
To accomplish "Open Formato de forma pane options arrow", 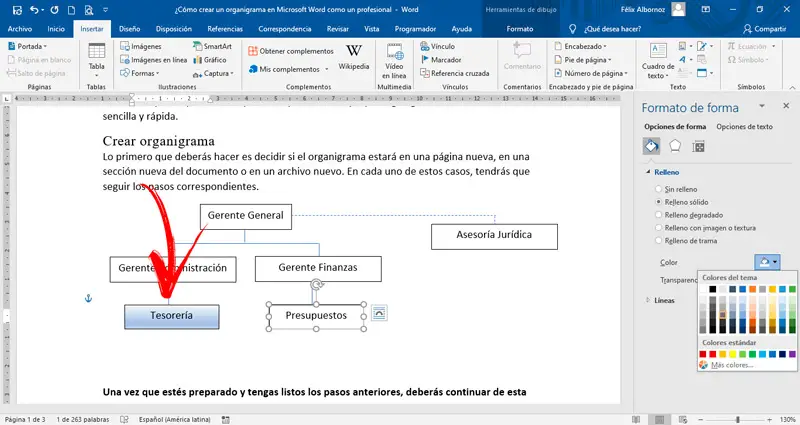I will [x=762, y=106].
